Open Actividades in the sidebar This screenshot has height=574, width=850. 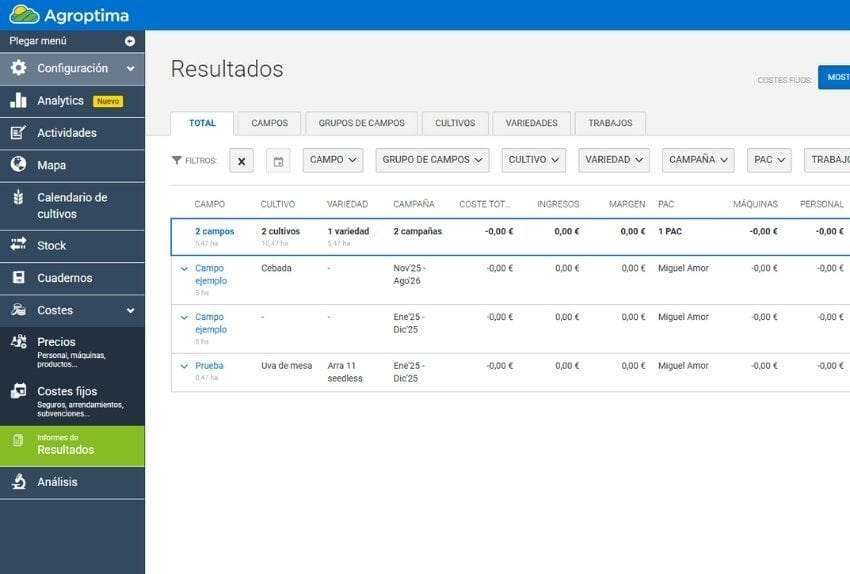72,133
